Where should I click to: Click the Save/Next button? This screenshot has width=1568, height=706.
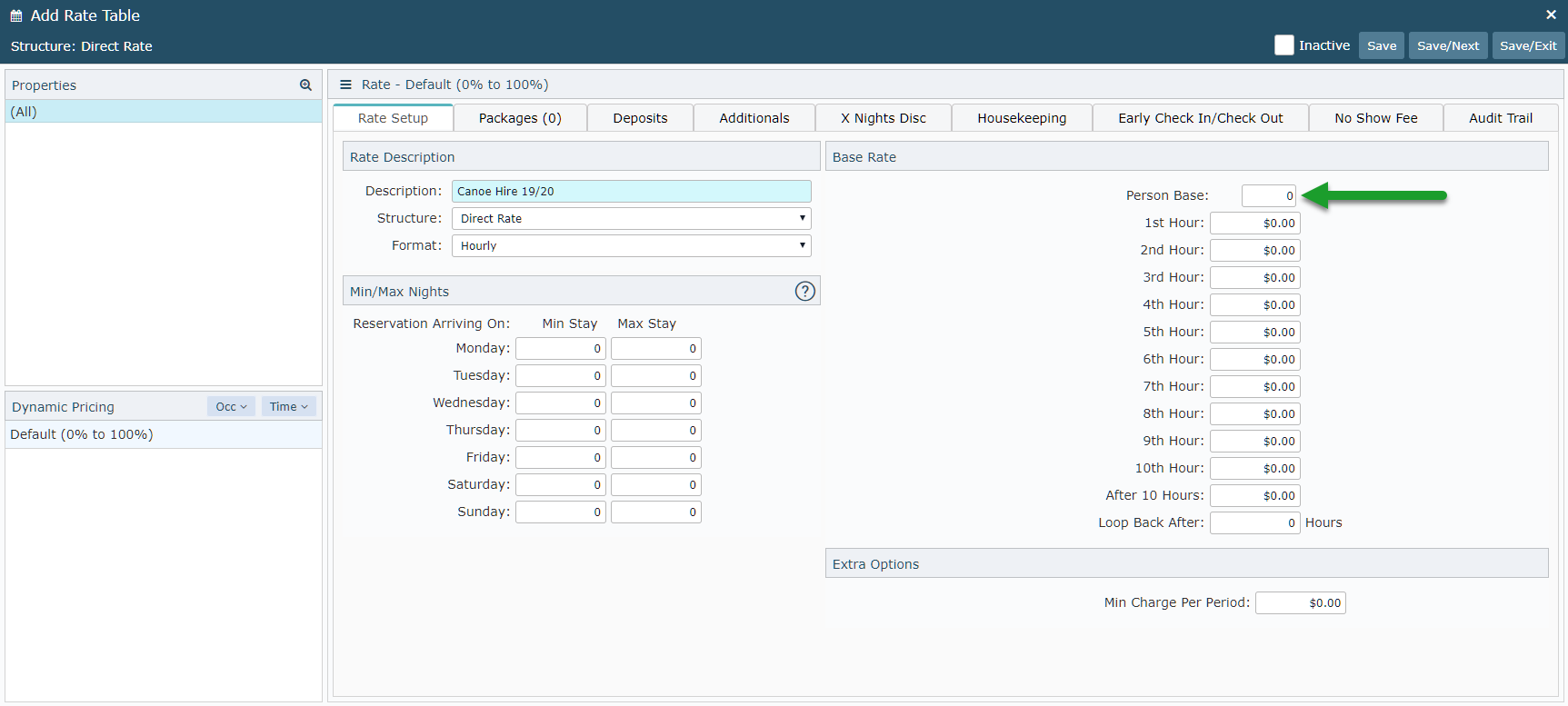[x=1448, y=45]
